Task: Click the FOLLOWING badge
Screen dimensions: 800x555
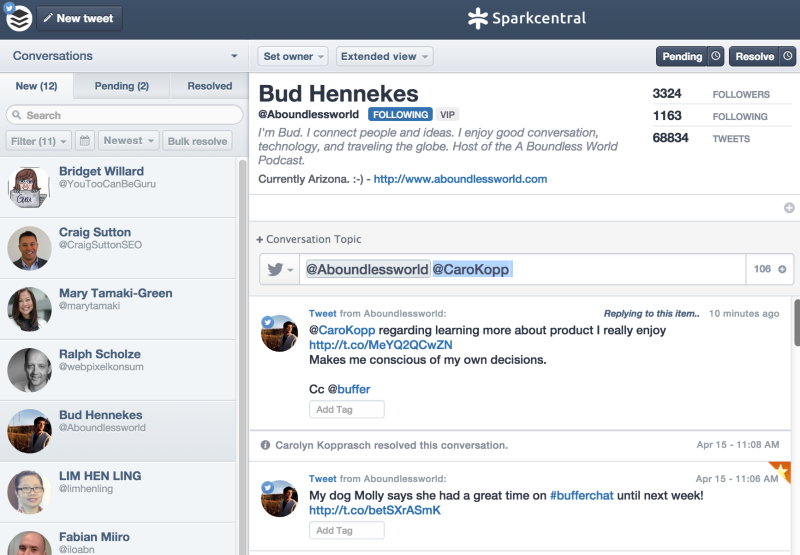Action: [401, 114]
